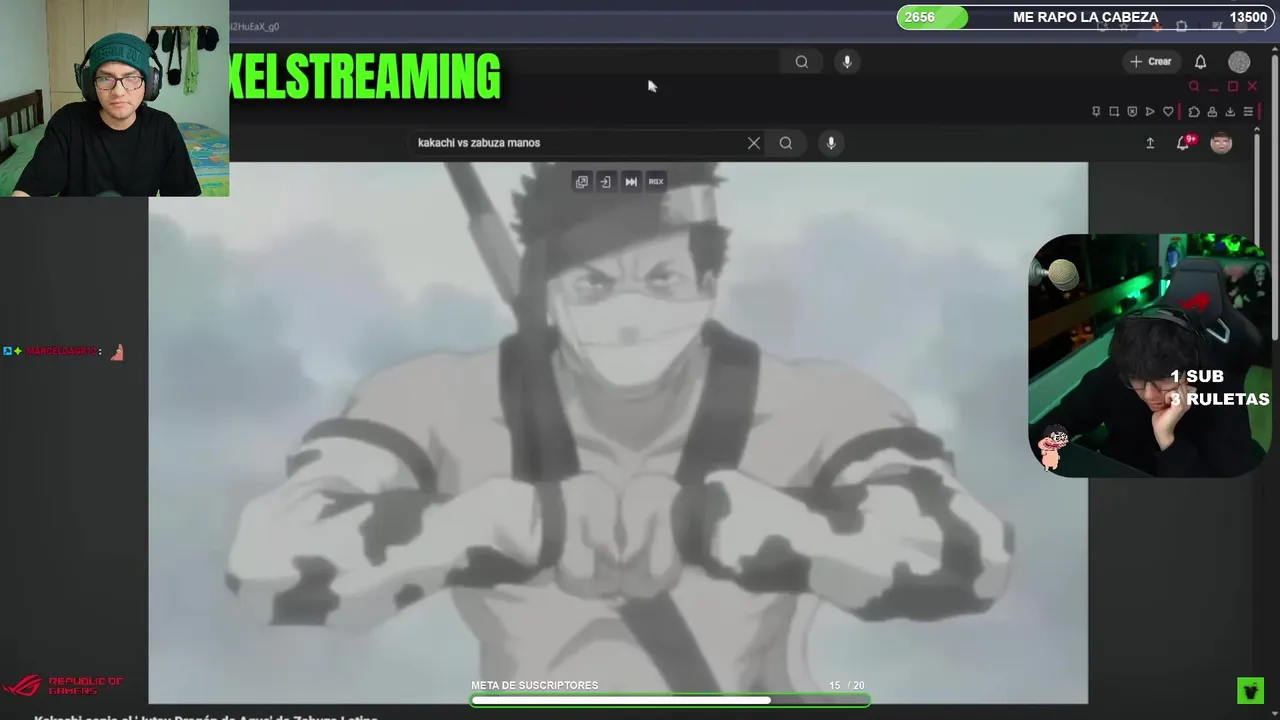
Task: Open the Crear create button
Action: [1150, 62]
